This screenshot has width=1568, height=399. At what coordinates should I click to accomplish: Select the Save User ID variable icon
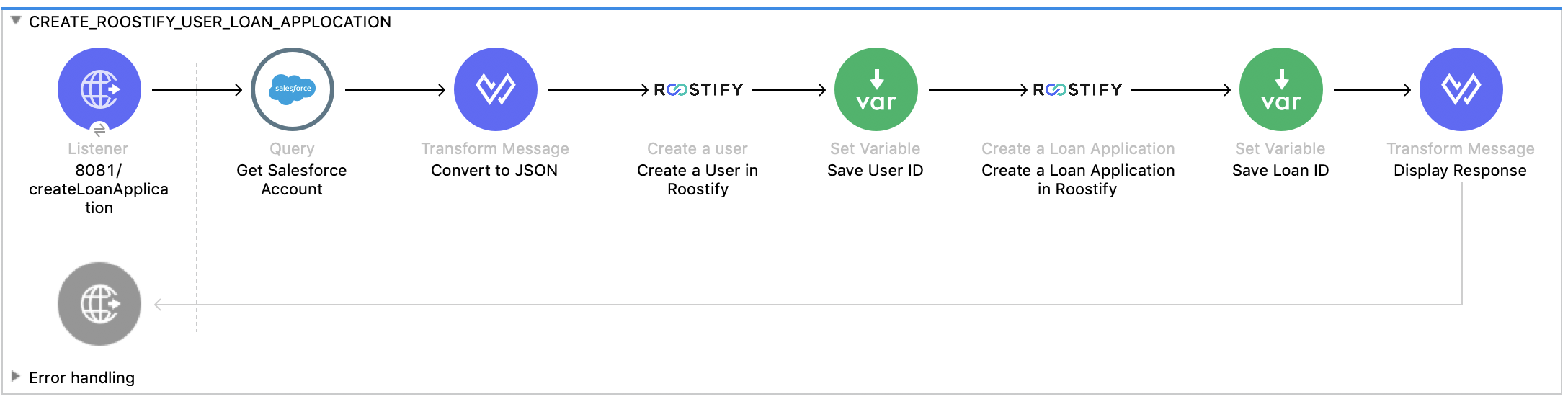point(876,89)
